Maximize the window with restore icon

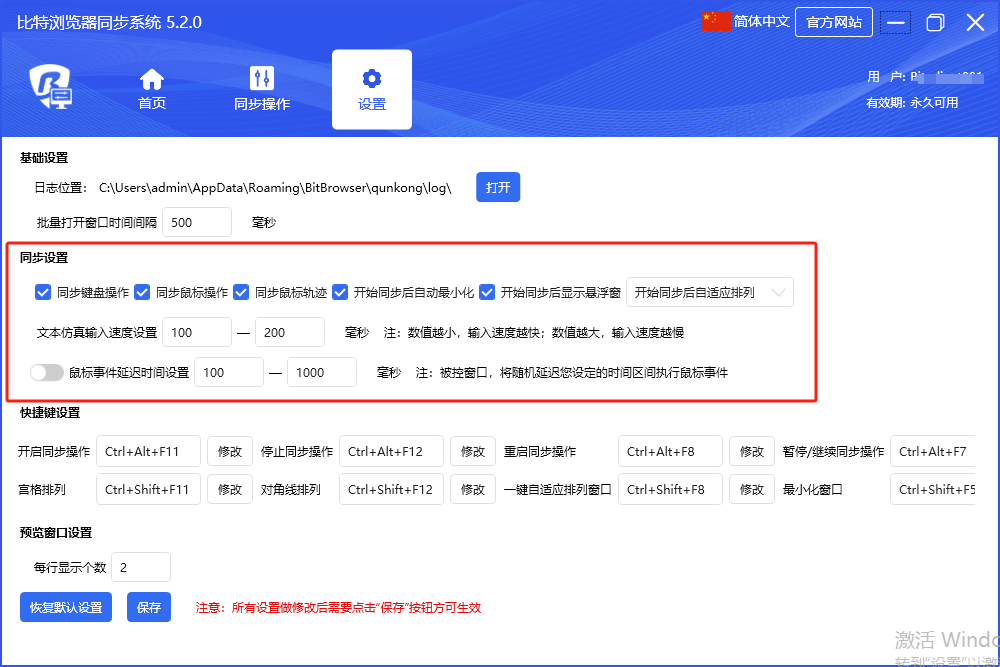[935, 23]
